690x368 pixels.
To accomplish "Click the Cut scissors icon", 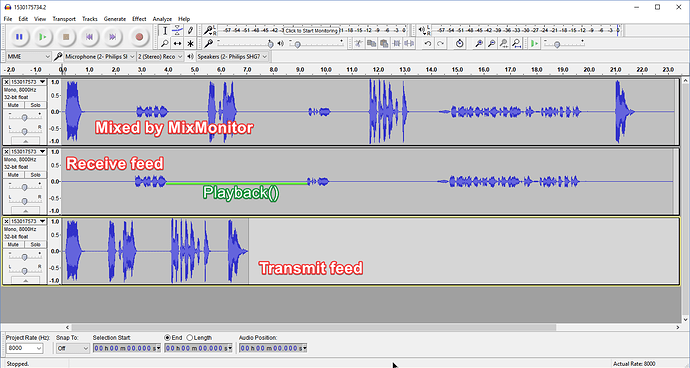I will pos(359,43).
